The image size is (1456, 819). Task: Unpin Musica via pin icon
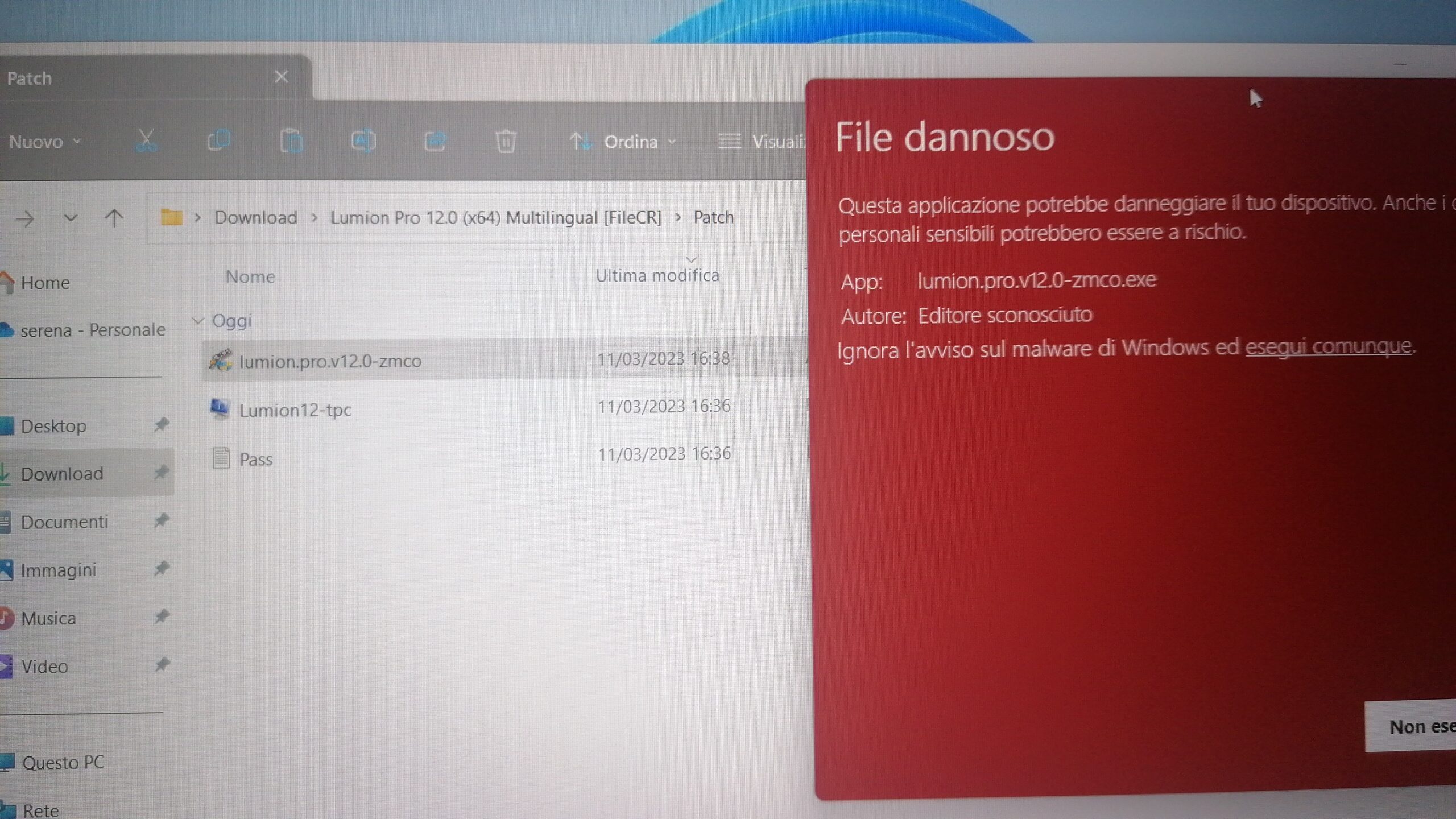click(162, 616)
